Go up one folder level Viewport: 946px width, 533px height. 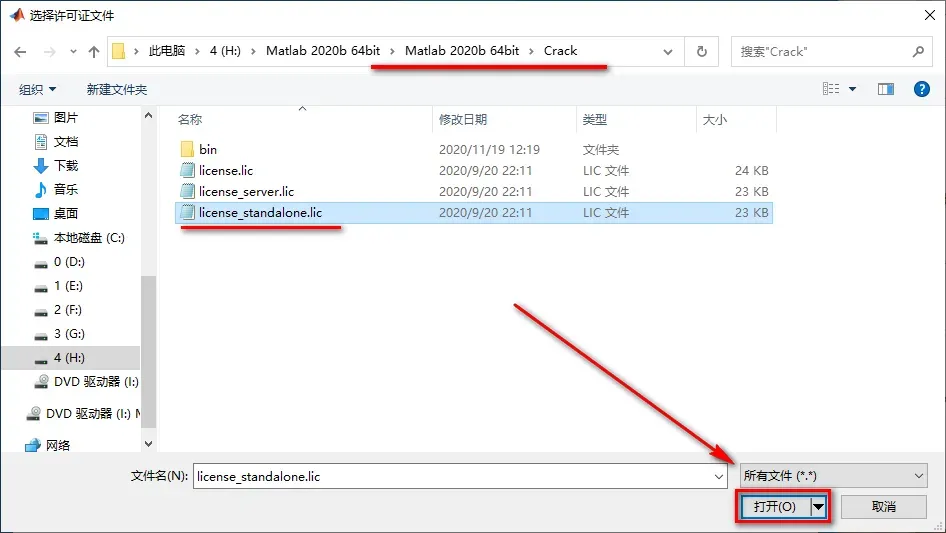[x=94, y=52]
